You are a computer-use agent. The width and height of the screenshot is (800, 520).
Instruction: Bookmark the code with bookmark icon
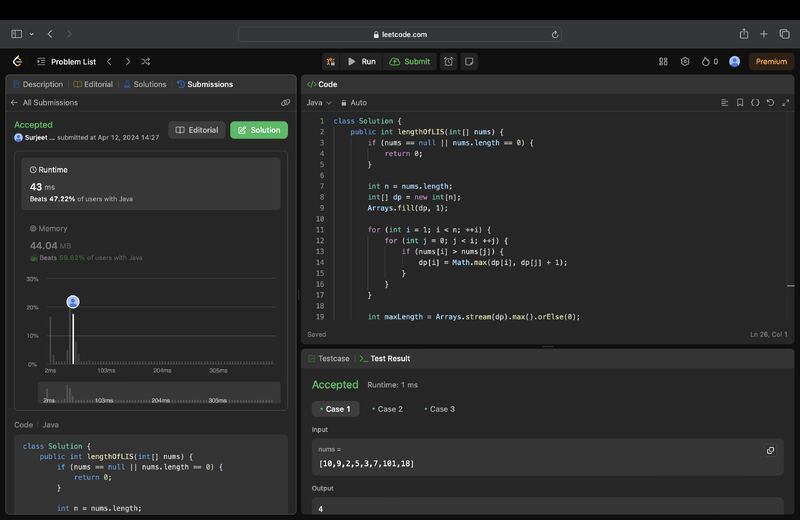coord(740,102)
